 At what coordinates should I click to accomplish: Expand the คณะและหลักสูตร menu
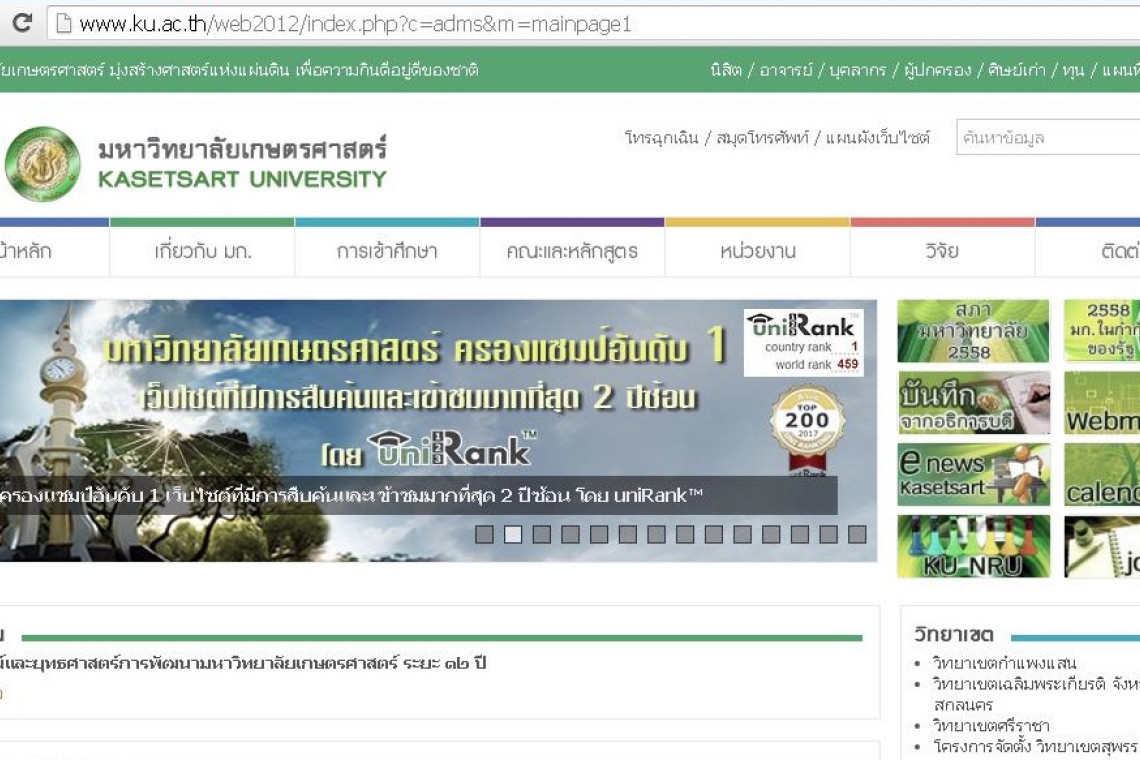coord(572,251)
